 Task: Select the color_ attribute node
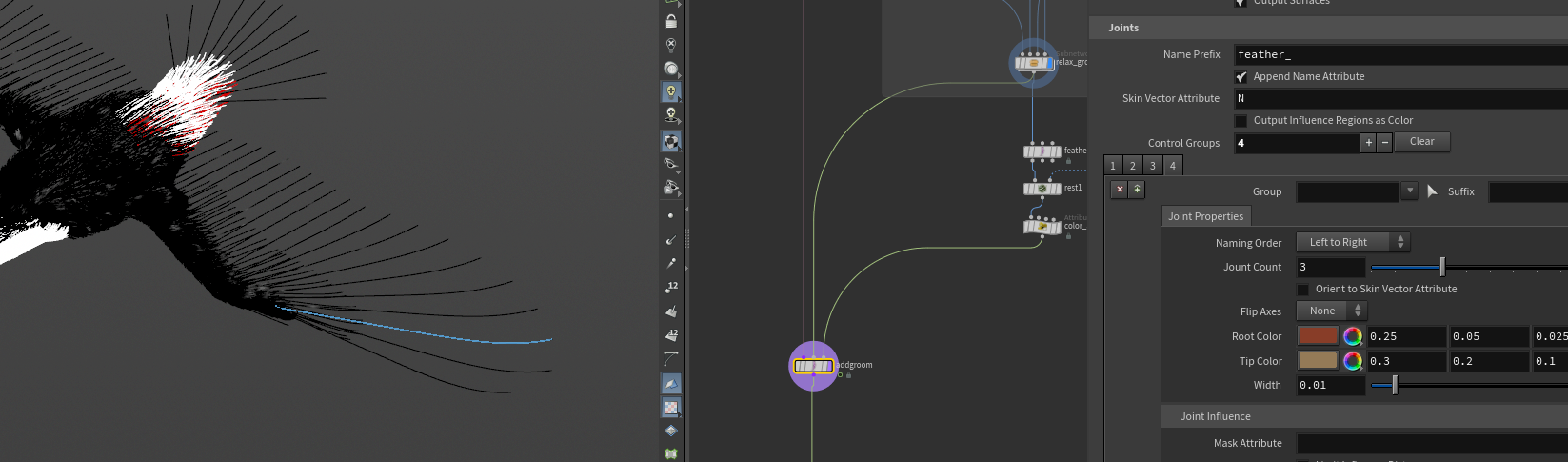point(1042,227)
